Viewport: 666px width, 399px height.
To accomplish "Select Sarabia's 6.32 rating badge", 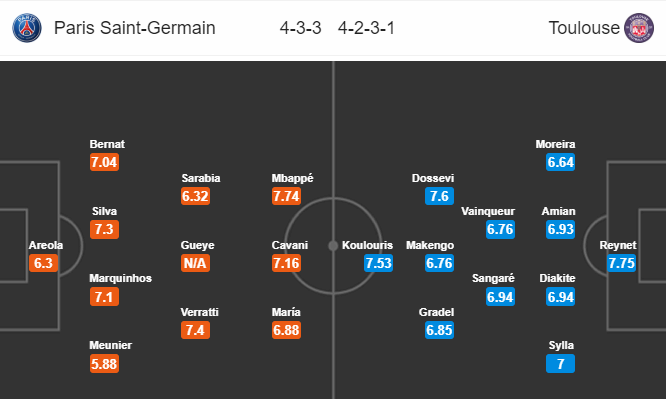I will 195,196.
